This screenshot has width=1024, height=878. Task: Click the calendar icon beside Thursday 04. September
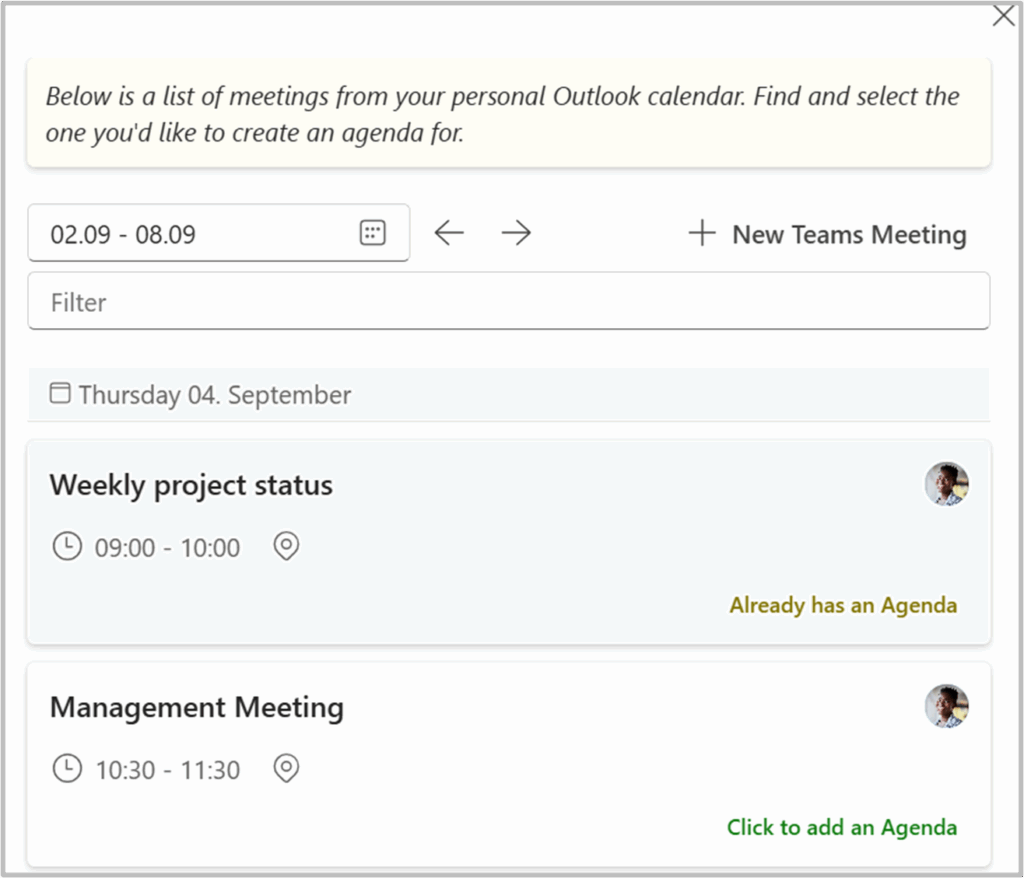coord(60,393)
